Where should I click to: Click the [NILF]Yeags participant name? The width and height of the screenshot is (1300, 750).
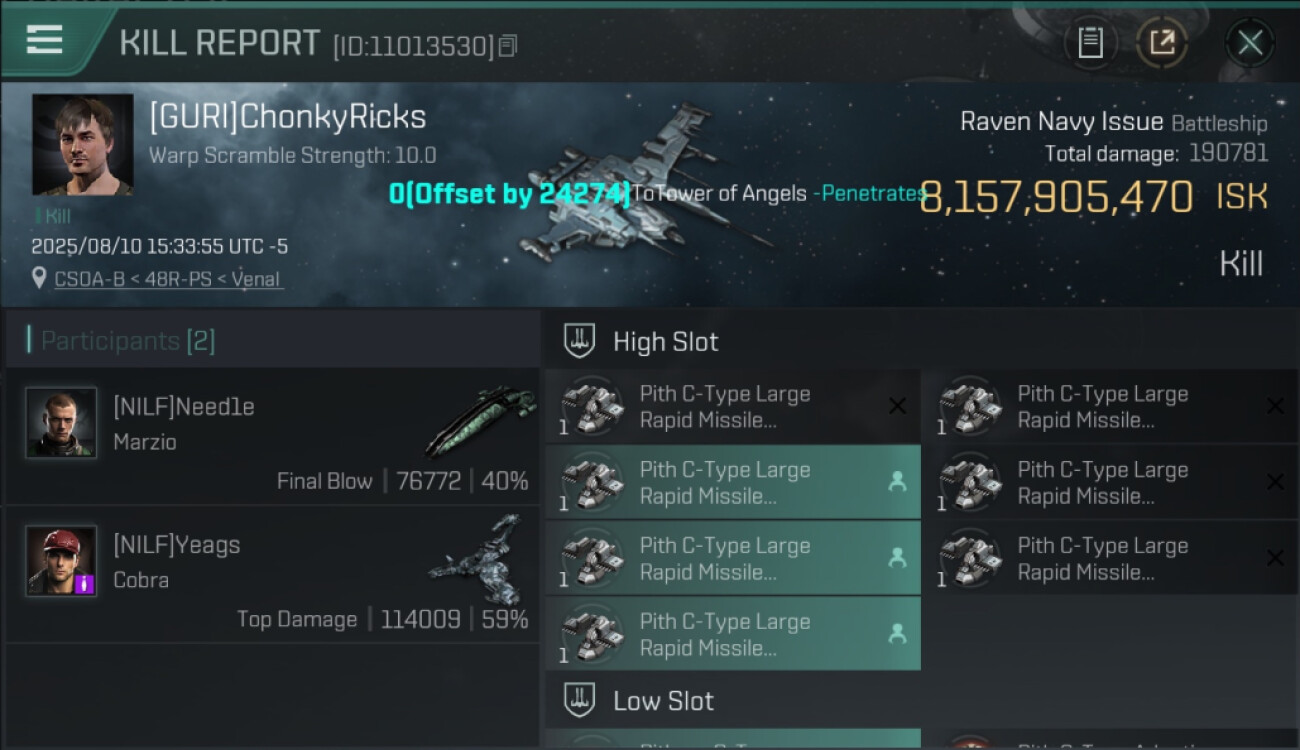pos(176,545)
